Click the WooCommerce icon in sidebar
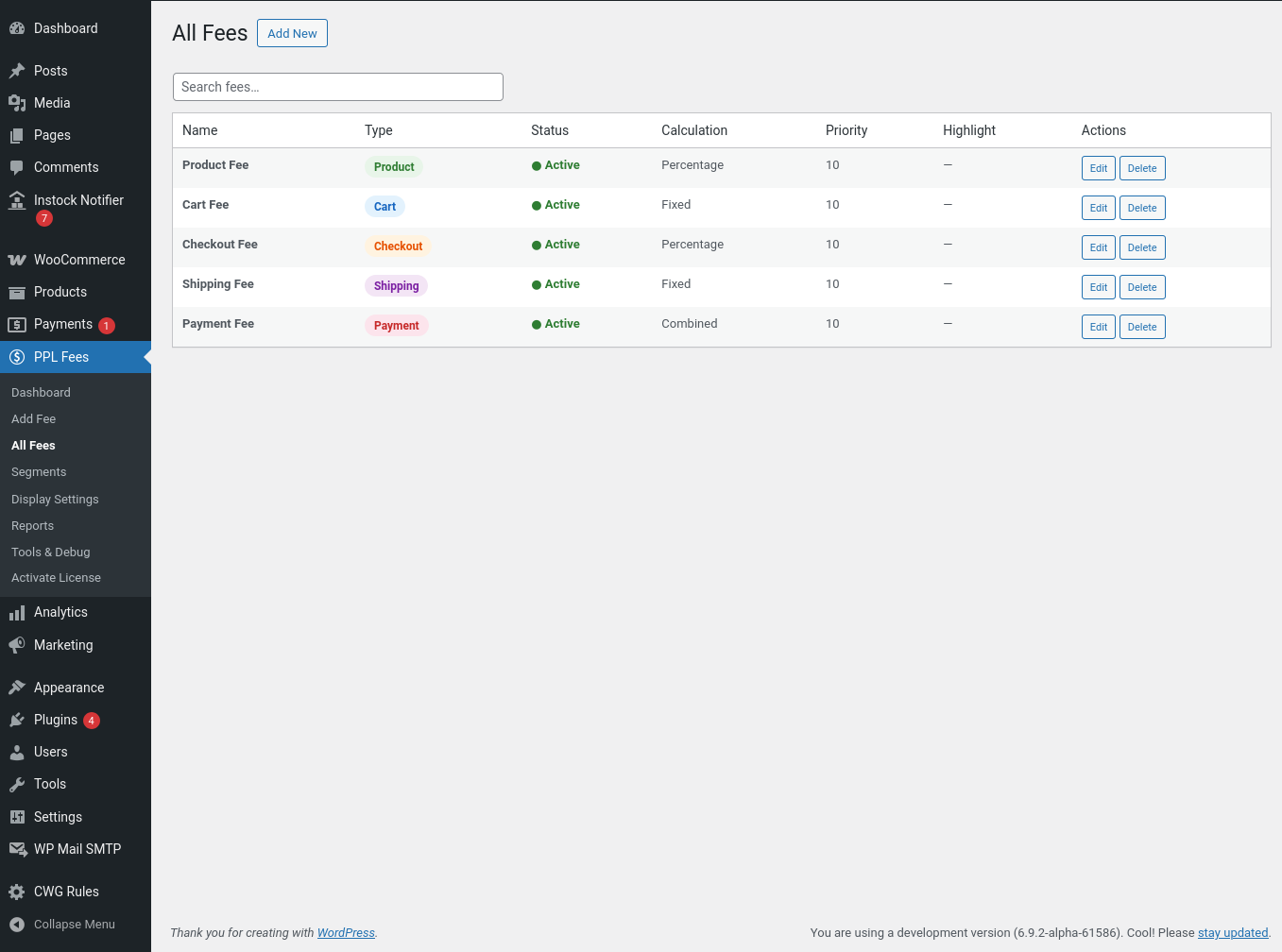Image resolution: width=1282 pixels, height=952 pixels. click(x=17, y=260)
